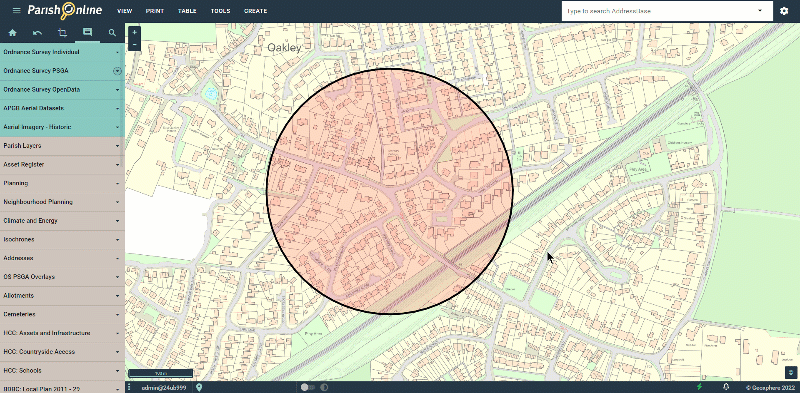Click the home icon in the sidebar toolbar
The width and height of the screenshot is (800, 393).
12,33
